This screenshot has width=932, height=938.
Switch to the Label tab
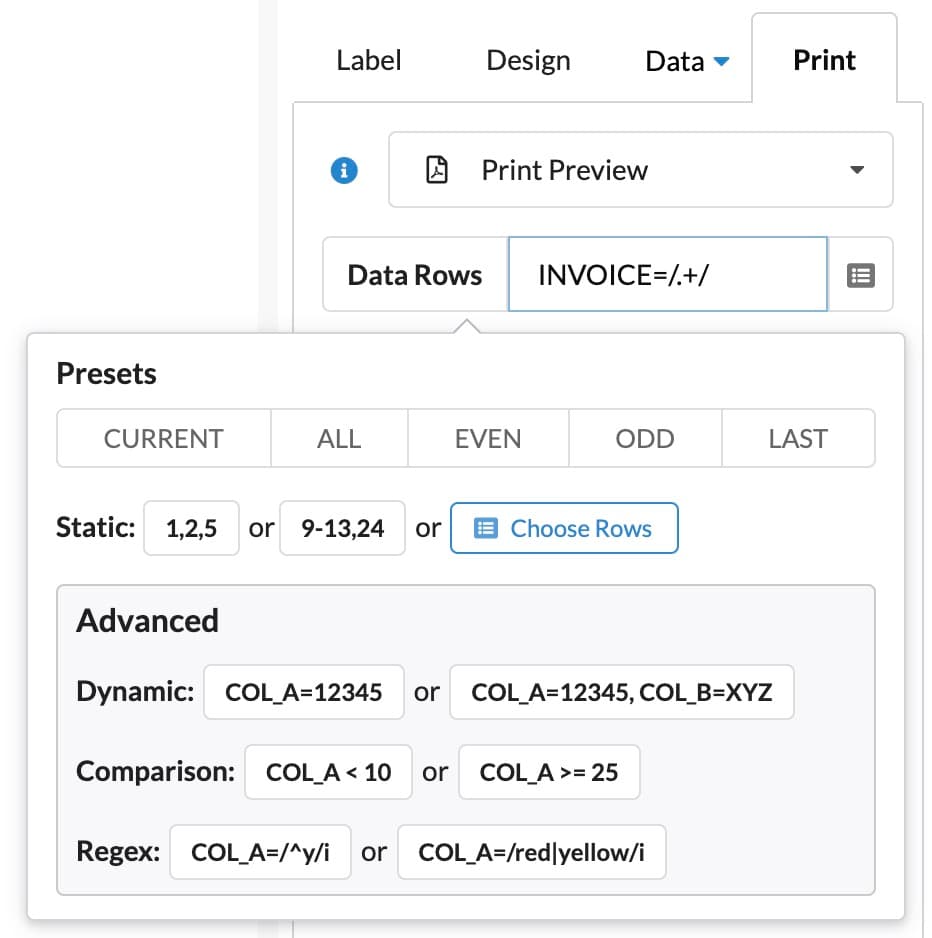coord(368,60)
